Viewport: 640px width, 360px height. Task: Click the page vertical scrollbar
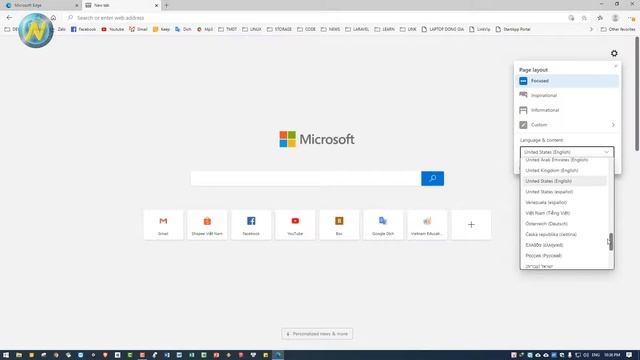(x=636, y=94)
